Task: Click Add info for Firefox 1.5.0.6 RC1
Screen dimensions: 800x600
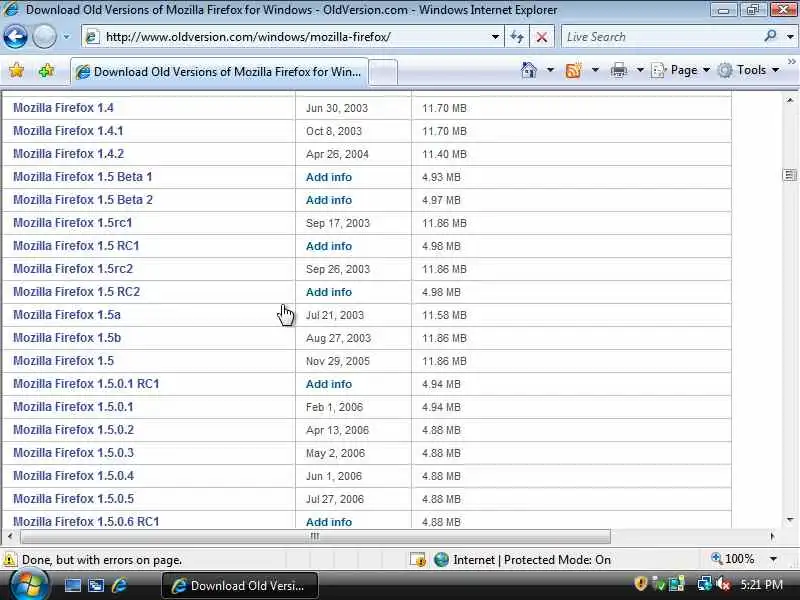Action: pyautogui.click(x=329, y=522)
